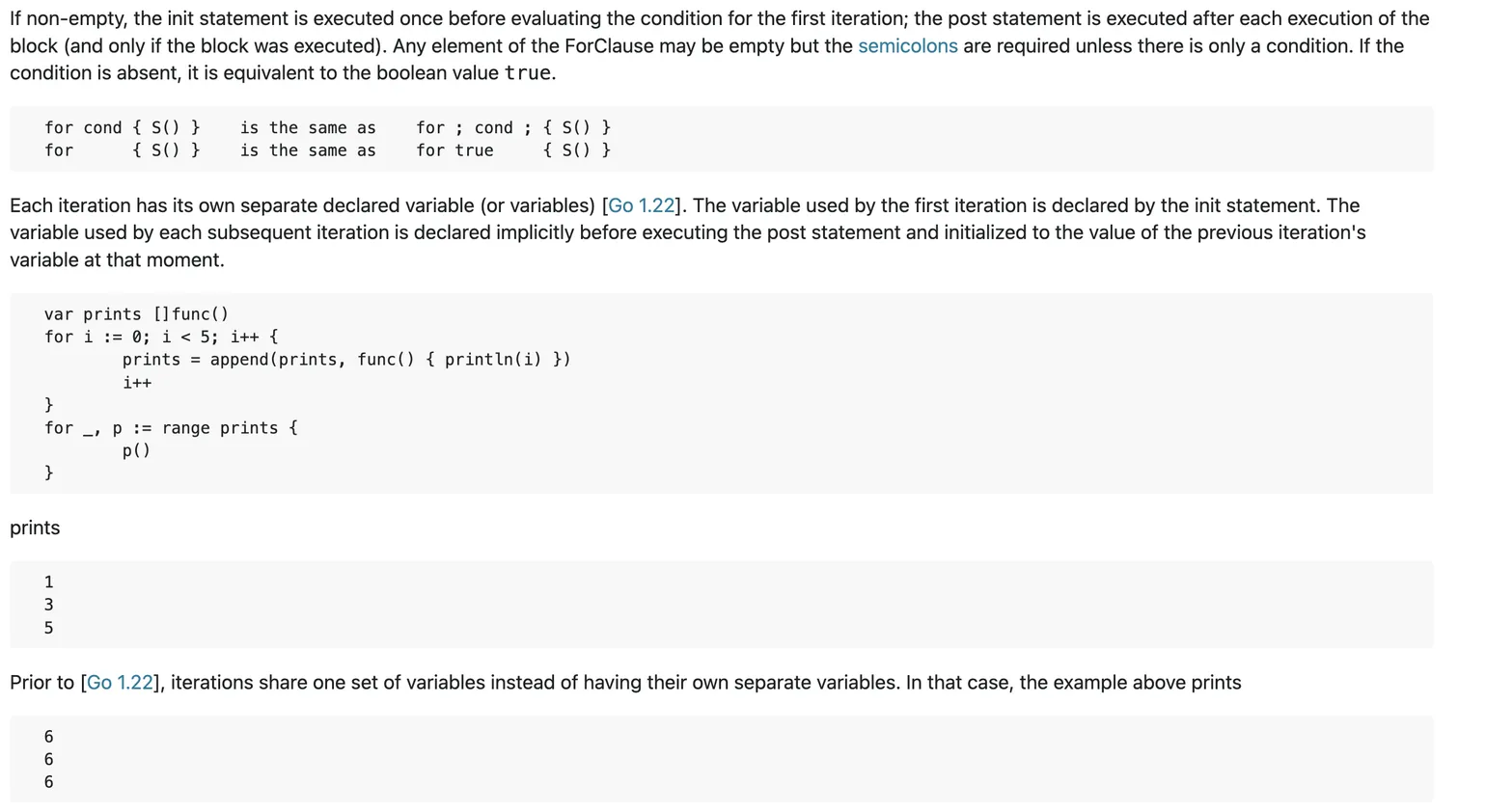The height and width of the screenshot is (812, 1486).
Task: Click the standalone "i++" line inside the loop body
Action: pyautogui.click(x=137, y=383)
